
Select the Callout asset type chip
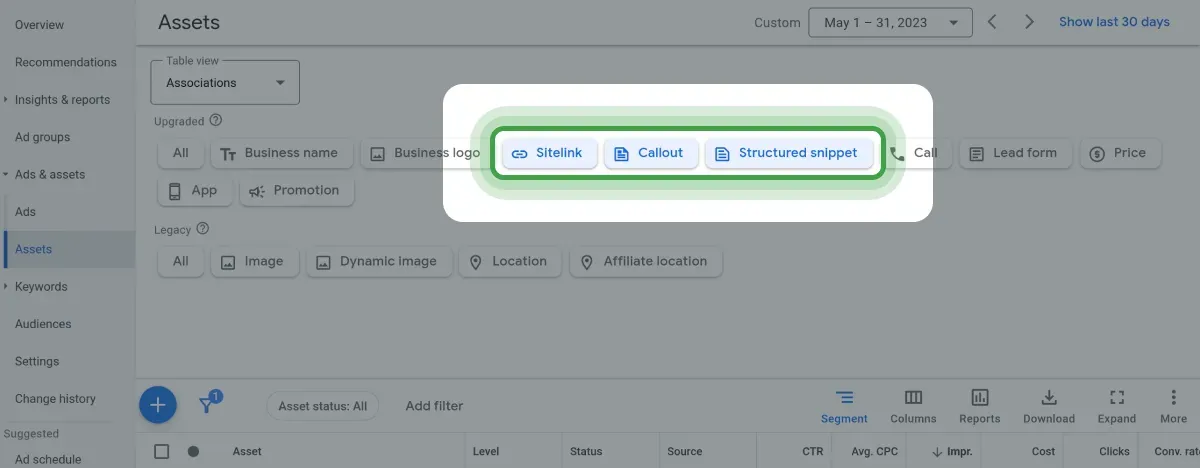(650, 153)
